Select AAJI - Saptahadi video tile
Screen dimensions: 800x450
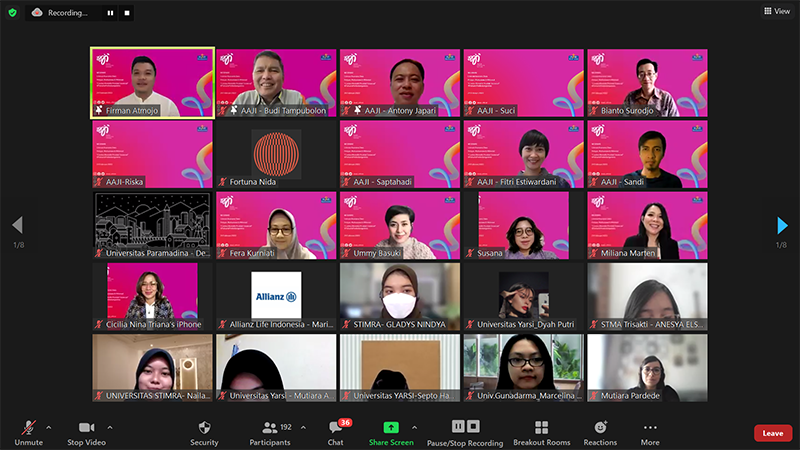point(400,154)
